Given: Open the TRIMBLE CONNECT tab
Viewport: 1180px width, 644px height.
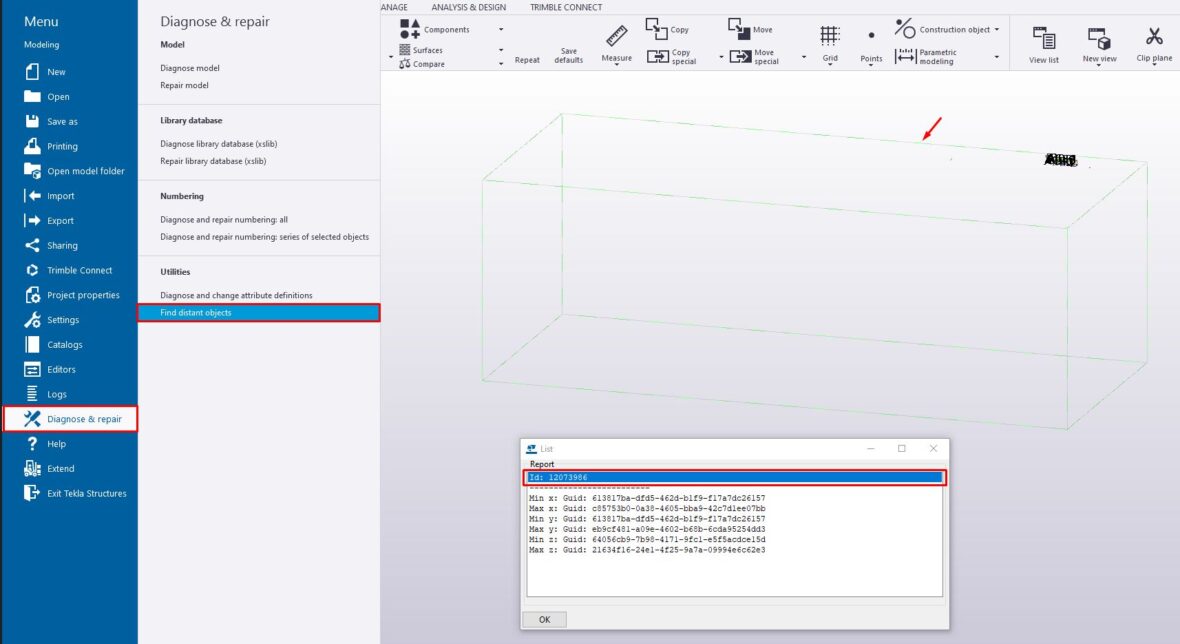Looking at the screenshot, I should click(x=564, y=7).
